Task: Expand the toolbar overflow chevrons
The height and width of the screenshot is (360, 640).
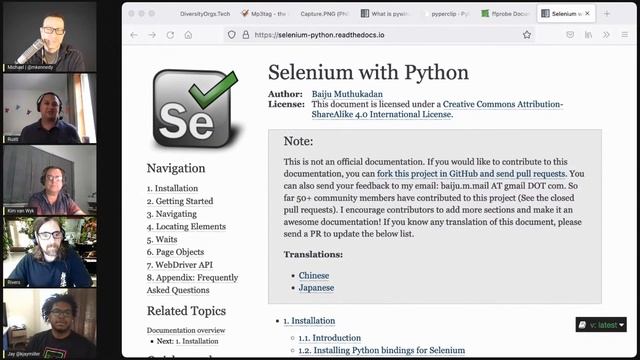Action: 607,35
